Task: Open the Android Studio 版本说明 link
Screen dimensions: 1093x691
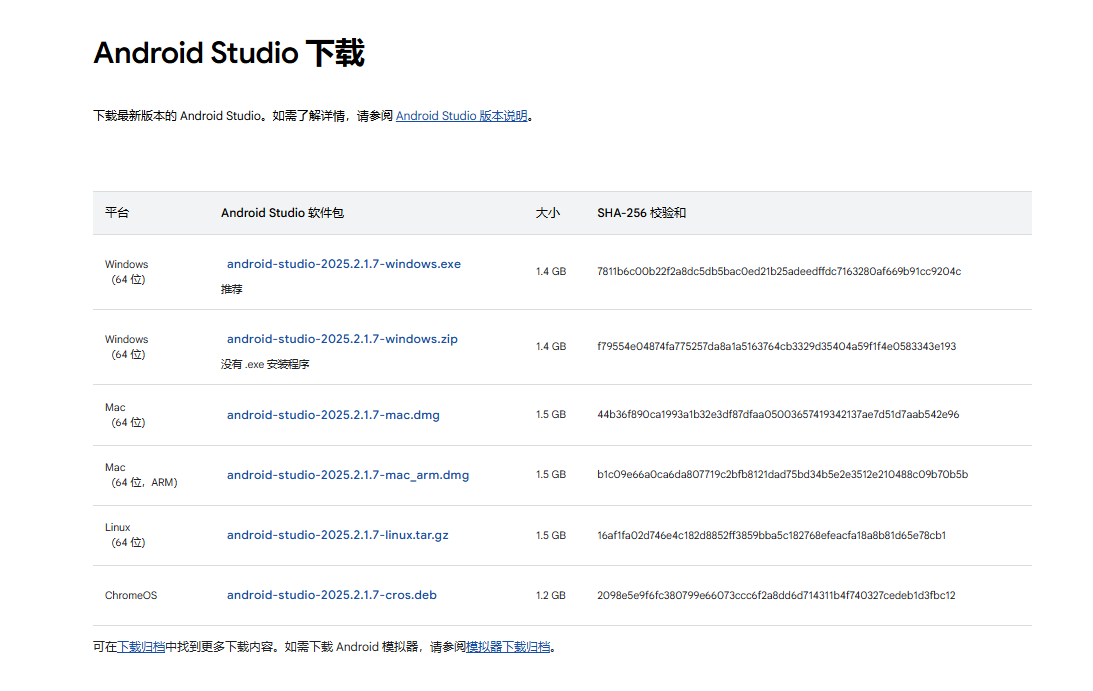Action: point(461,116)
